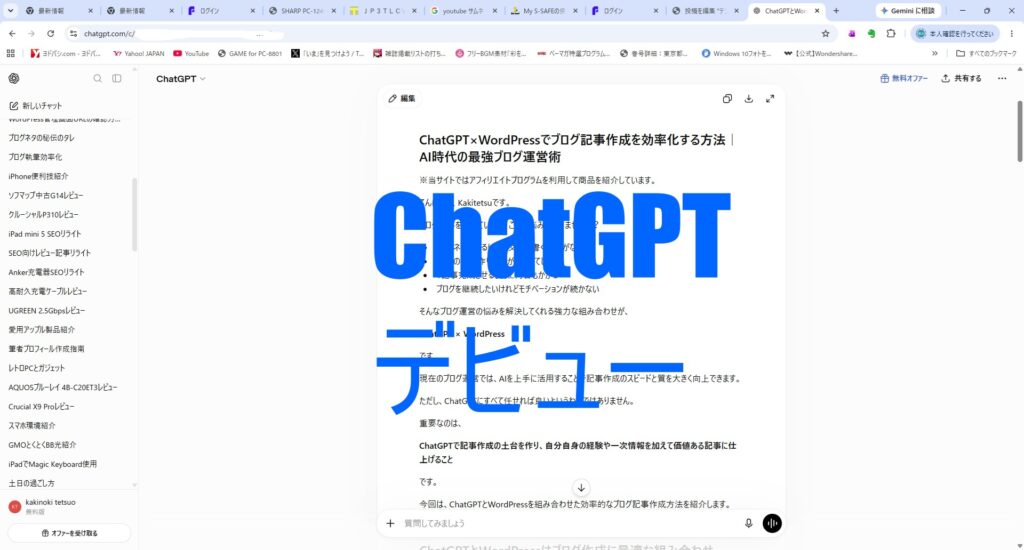Start a new chat (新しいチャット)
Screen dimensions: 1024x550
point(36,106)
